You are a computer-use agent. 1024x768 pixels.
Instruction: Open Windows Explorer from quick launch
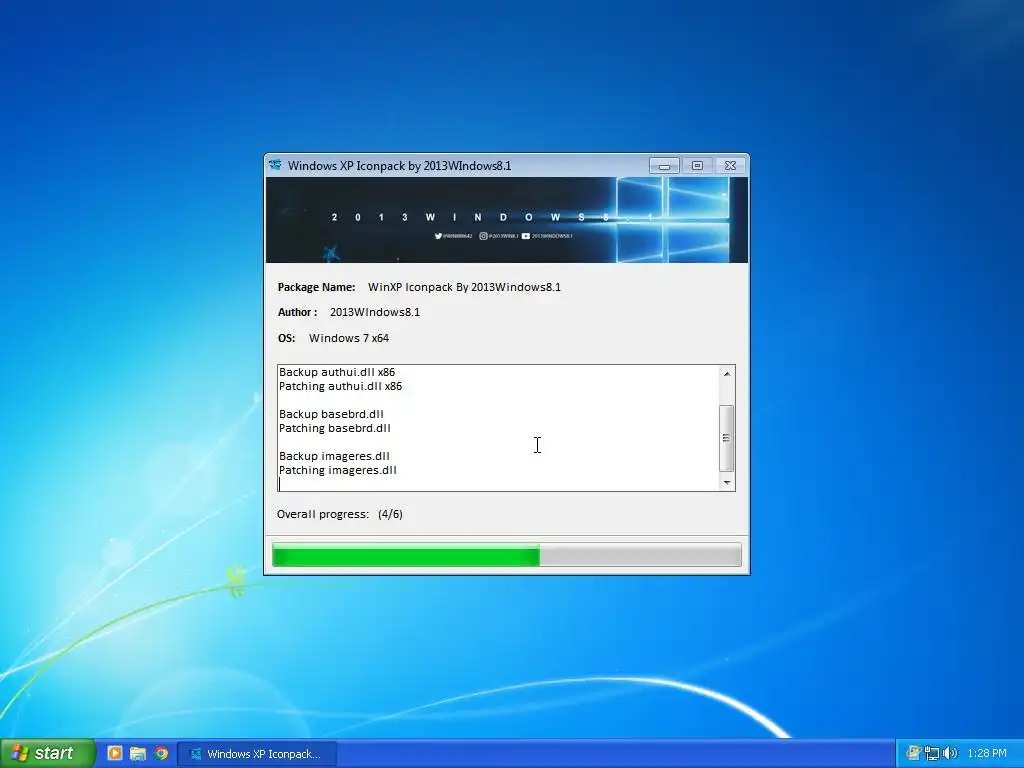(x=138, y=753)
